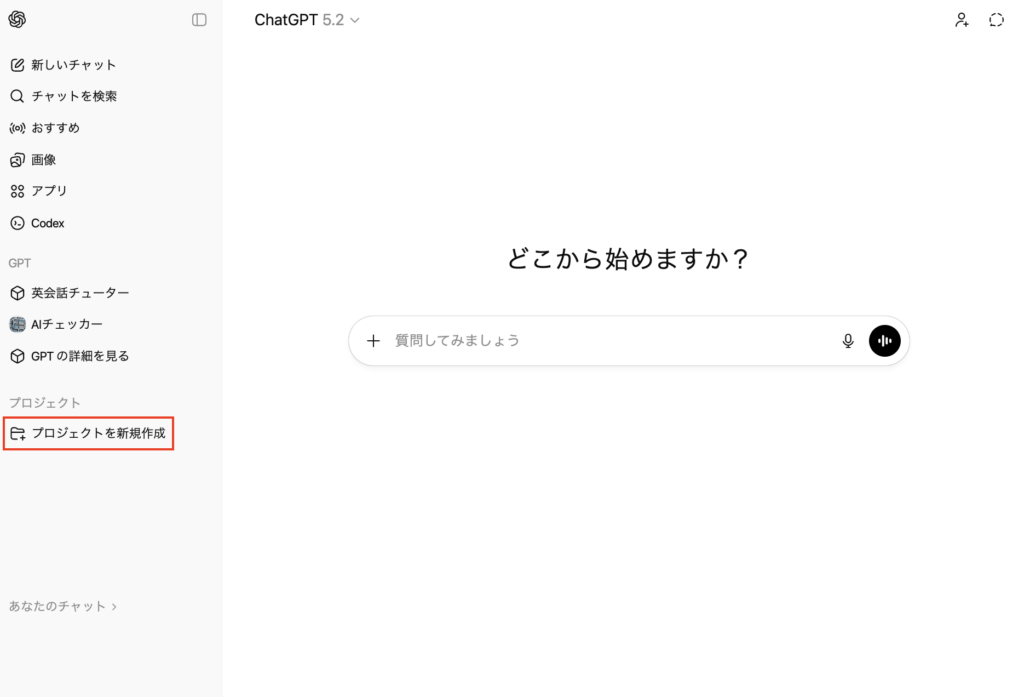1024x697 pixels.
Task: Open the ChatGPT 5.2 model dropdown
Action: (306, 20)
